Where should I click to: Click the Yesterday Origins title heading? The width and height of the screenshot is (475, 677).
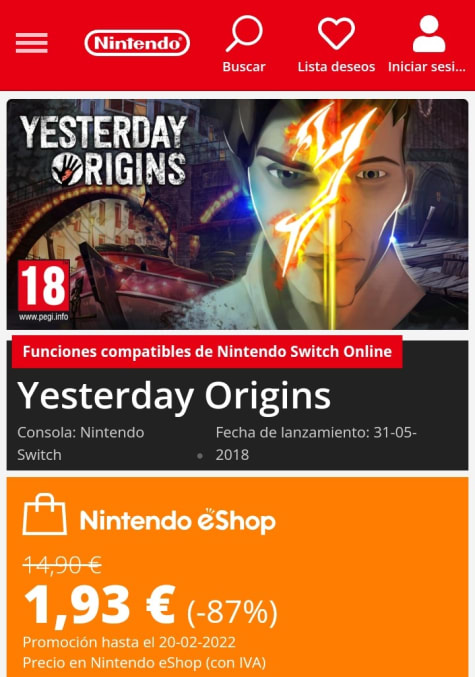(174, 396)
